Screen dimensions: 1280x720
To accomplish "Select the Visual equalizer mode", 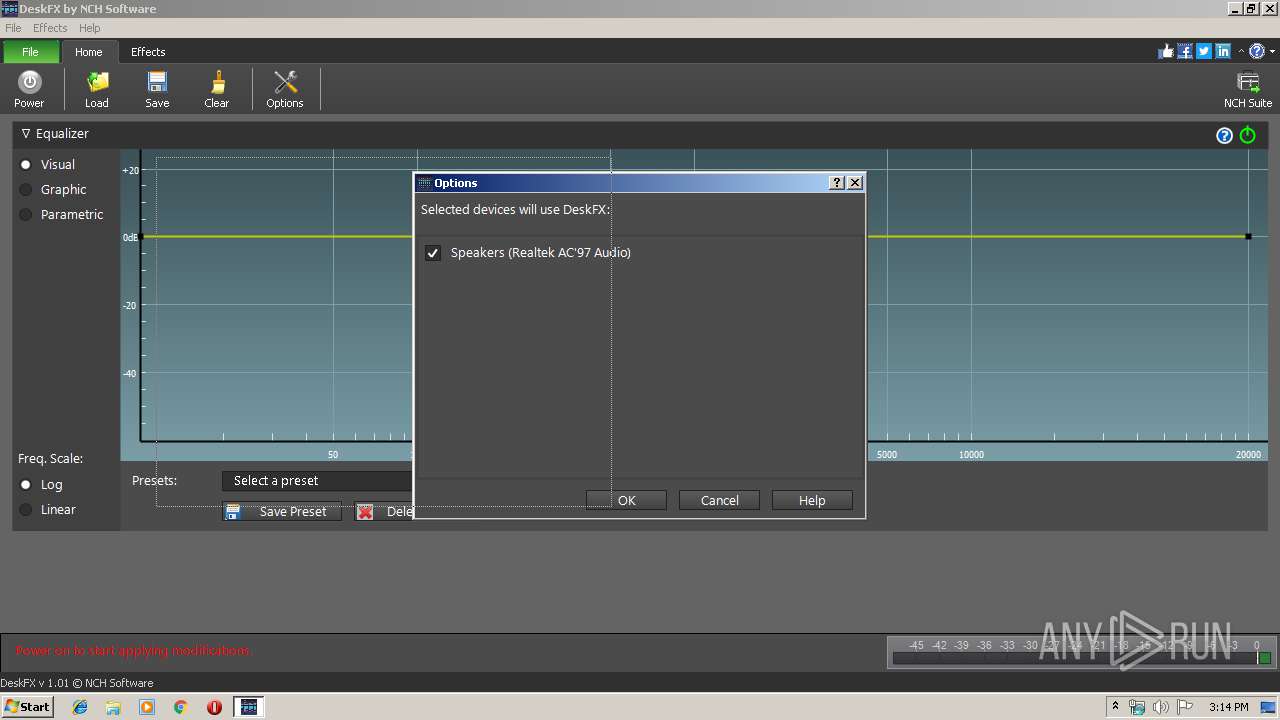I will coord(26,164).
